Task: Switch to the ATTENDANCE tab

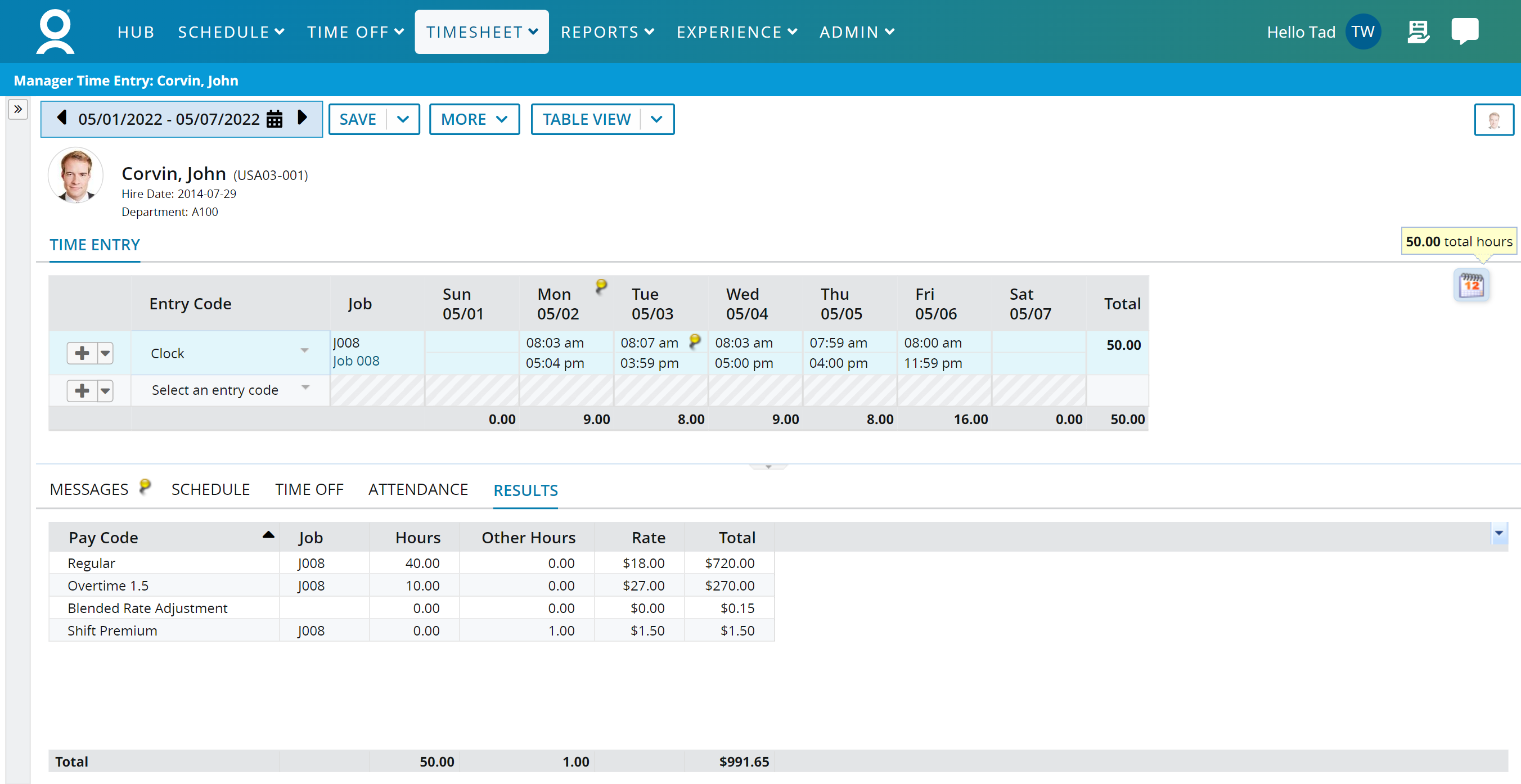Action: (x=417, y=489)
